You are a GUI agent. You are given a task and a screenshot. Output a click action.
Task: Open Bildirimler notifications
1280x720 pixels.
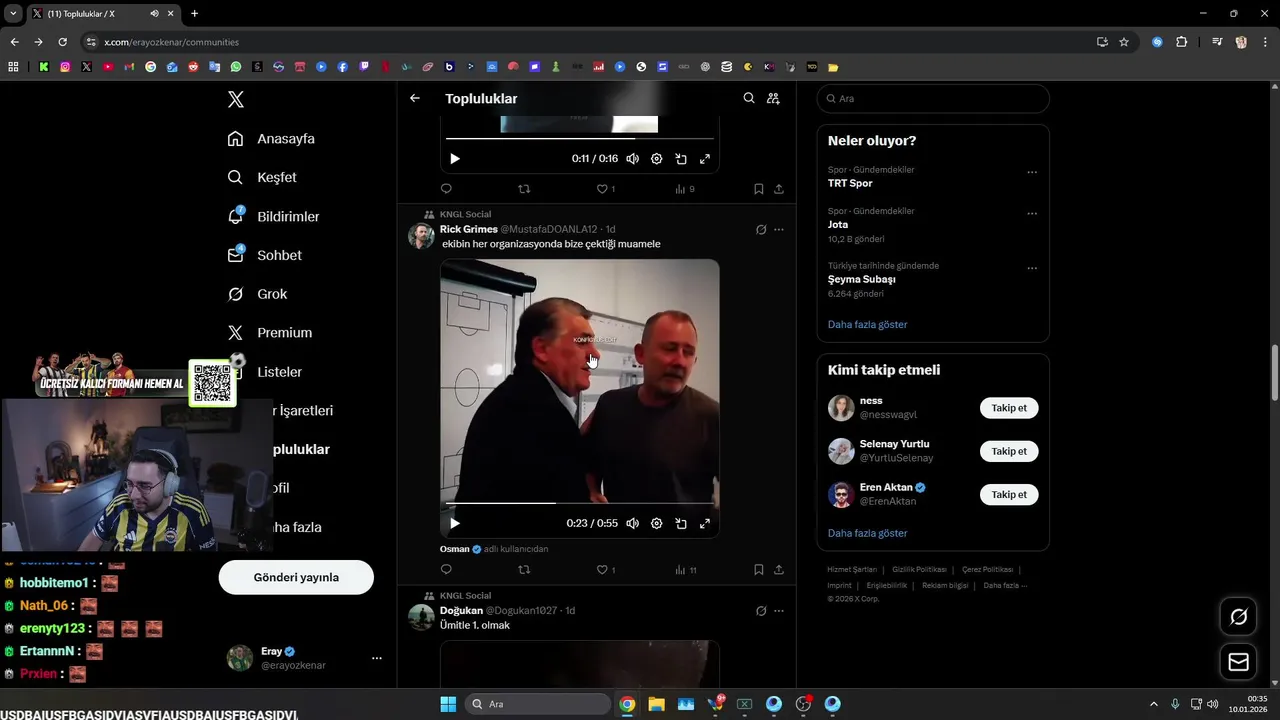[273, 216]
